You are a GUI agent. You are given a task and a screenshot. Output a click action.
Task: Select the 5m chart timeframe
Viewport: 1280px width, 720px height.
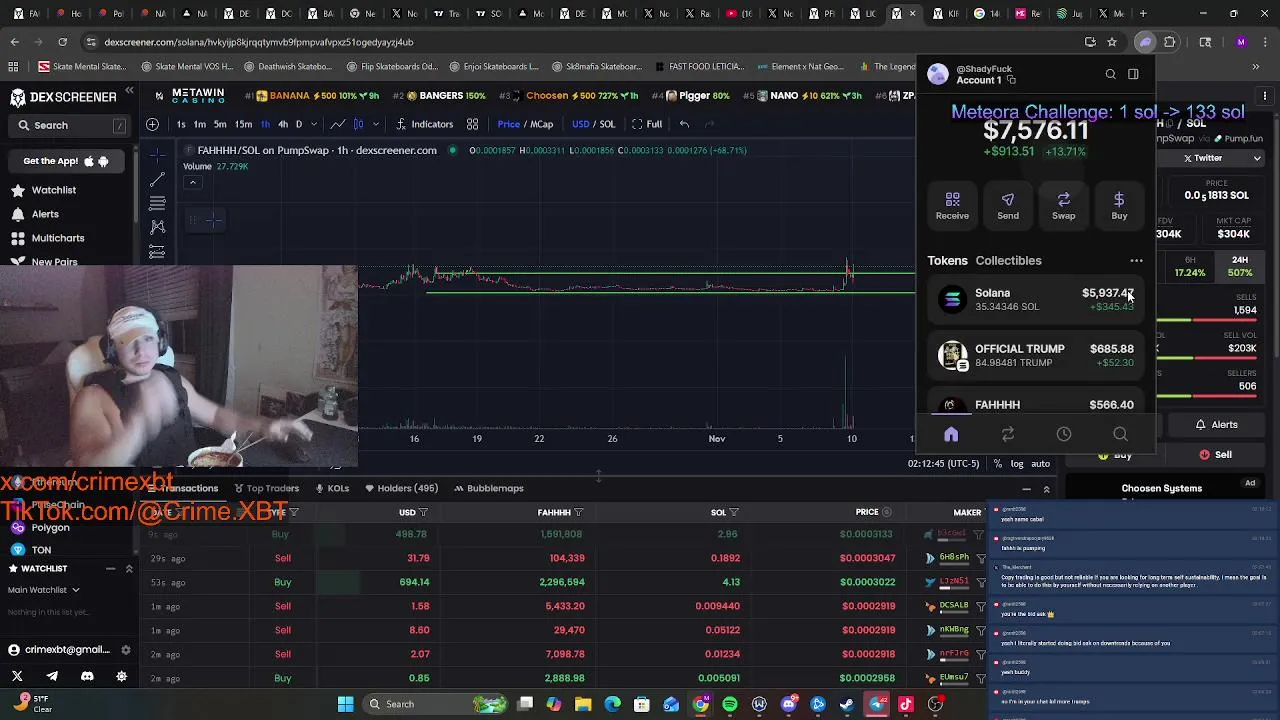220,124
